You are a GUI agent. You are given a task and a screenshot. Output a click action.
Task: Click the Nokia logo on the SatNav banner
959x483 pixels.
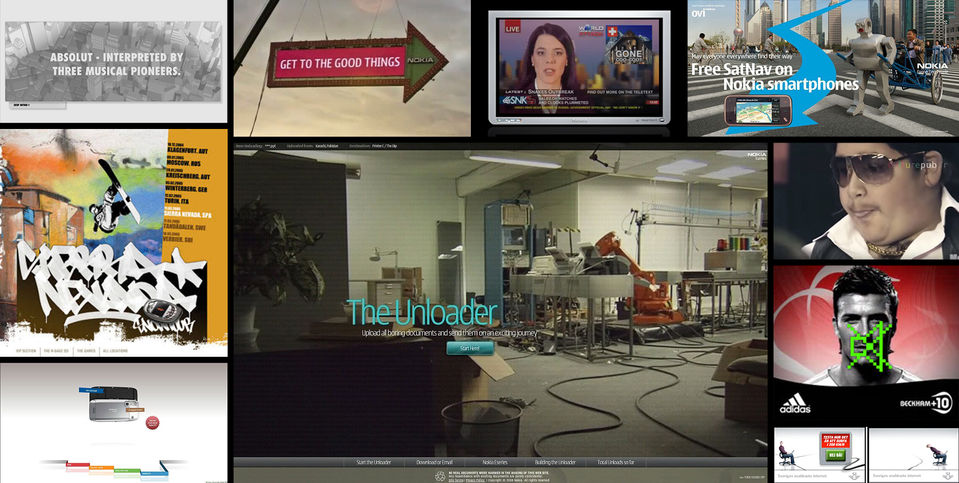coord(932,66)
